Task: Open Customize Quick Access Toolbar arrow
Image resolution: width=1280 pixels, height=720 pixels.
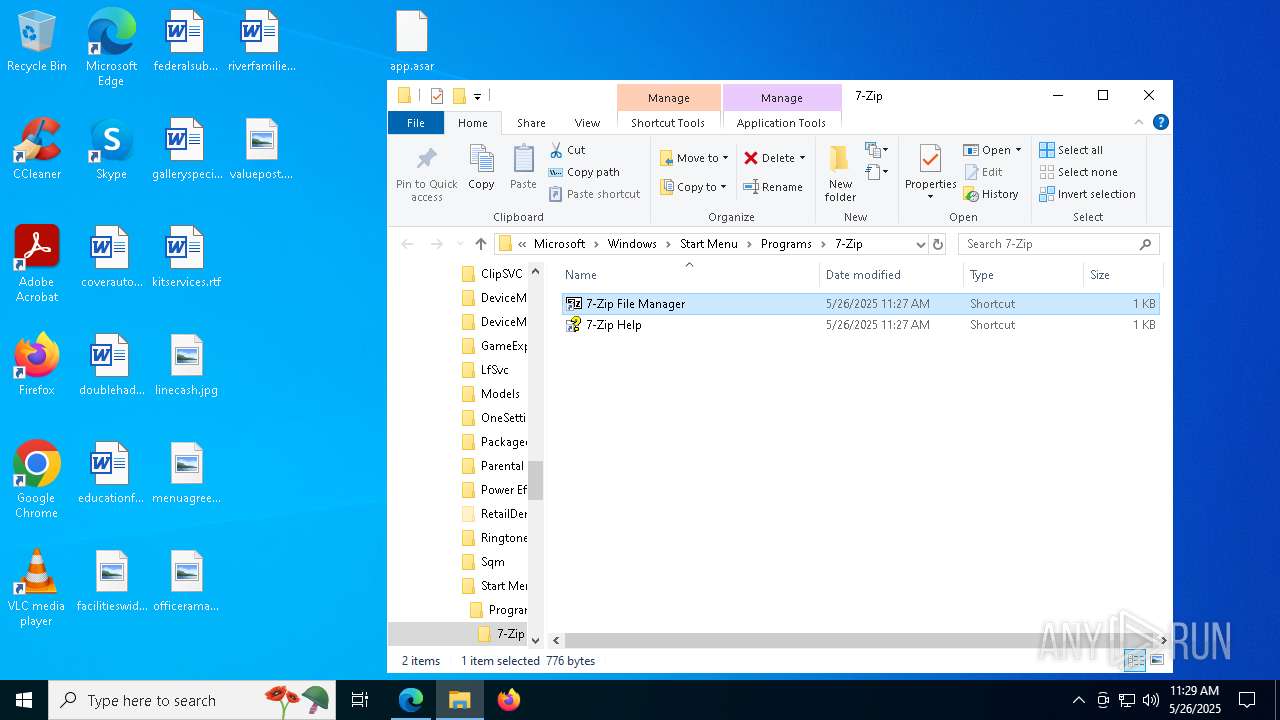Action: 477,97
